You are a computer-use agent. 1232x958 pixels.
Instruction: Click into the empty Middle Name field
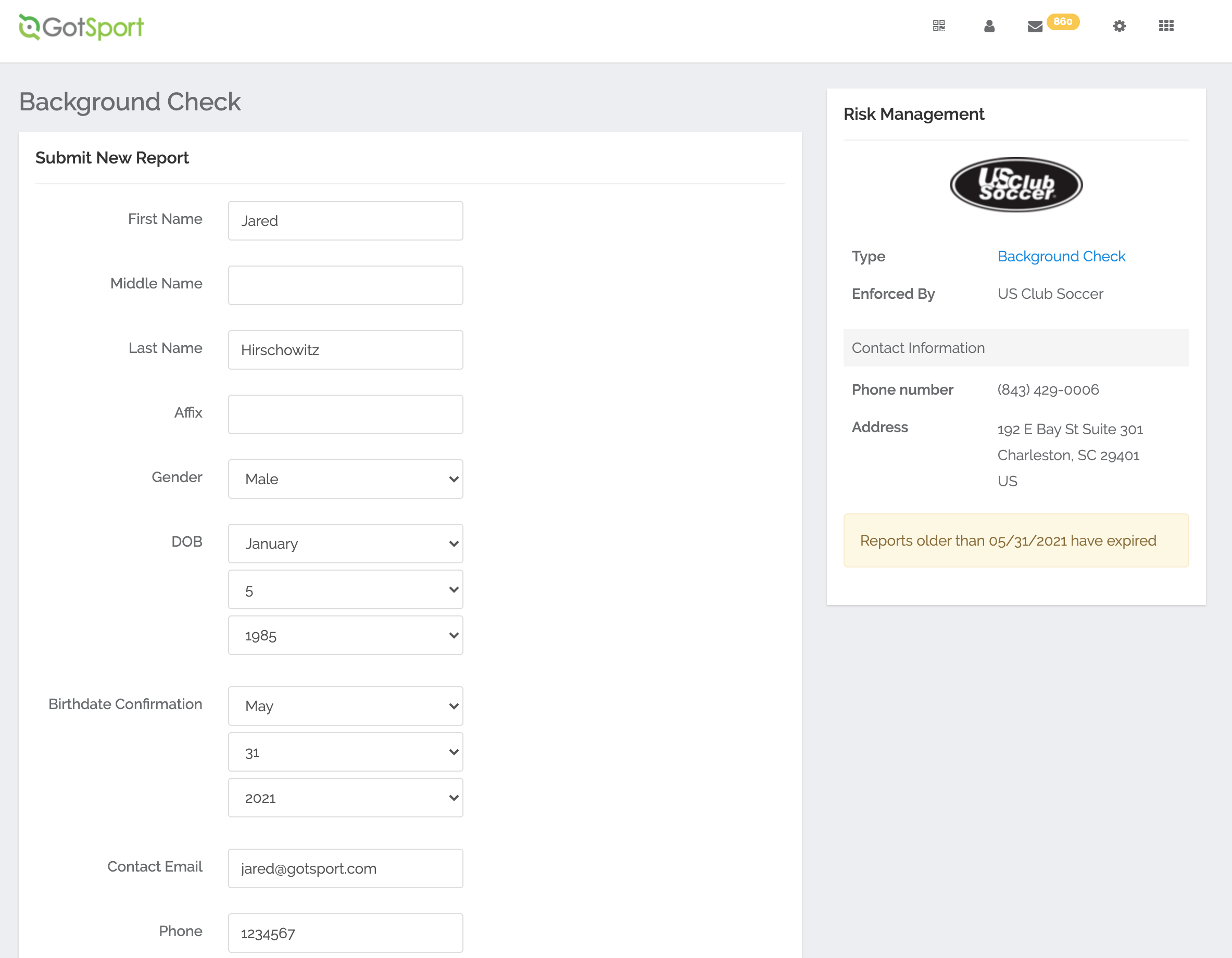(345, 285)
